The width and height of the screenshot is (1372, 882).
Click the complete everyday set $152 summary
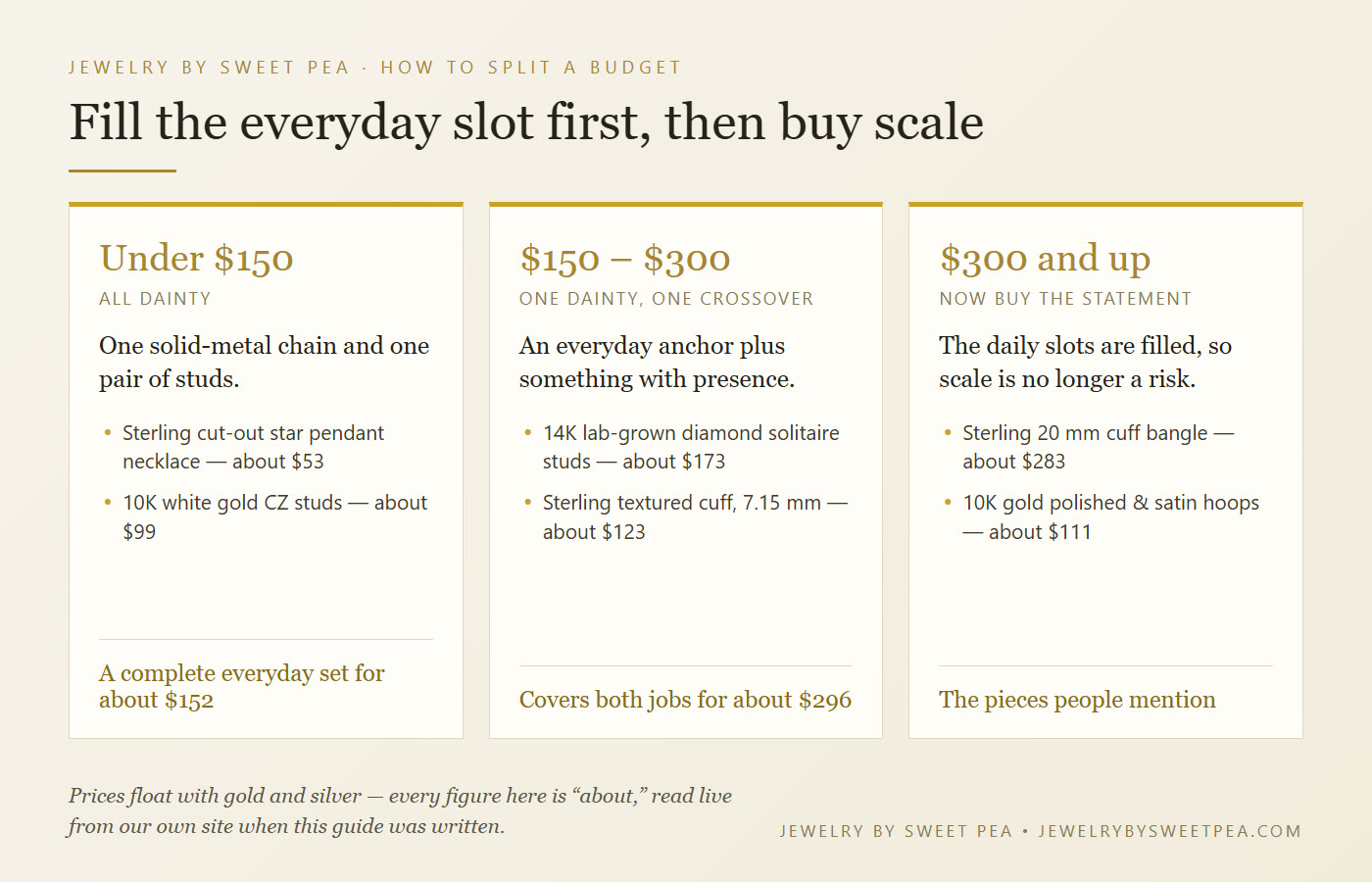(x=241, y=686)
